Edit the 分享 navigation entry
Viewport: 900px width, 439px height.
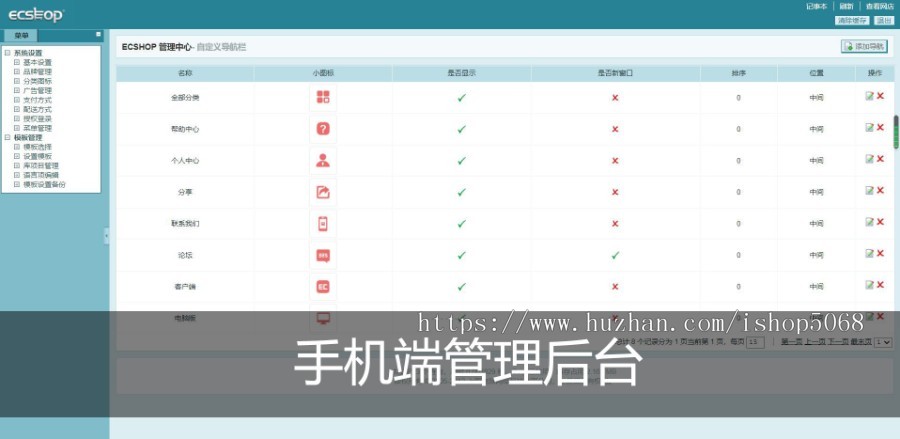pos(869,191)
